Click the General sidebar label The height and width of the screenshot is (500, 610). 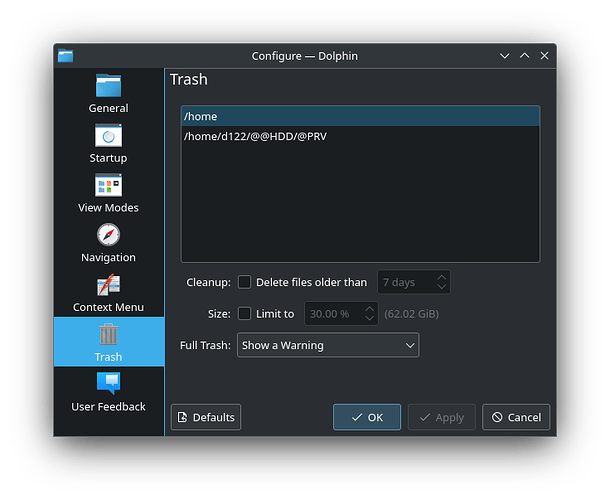click(x=108, y=108)
